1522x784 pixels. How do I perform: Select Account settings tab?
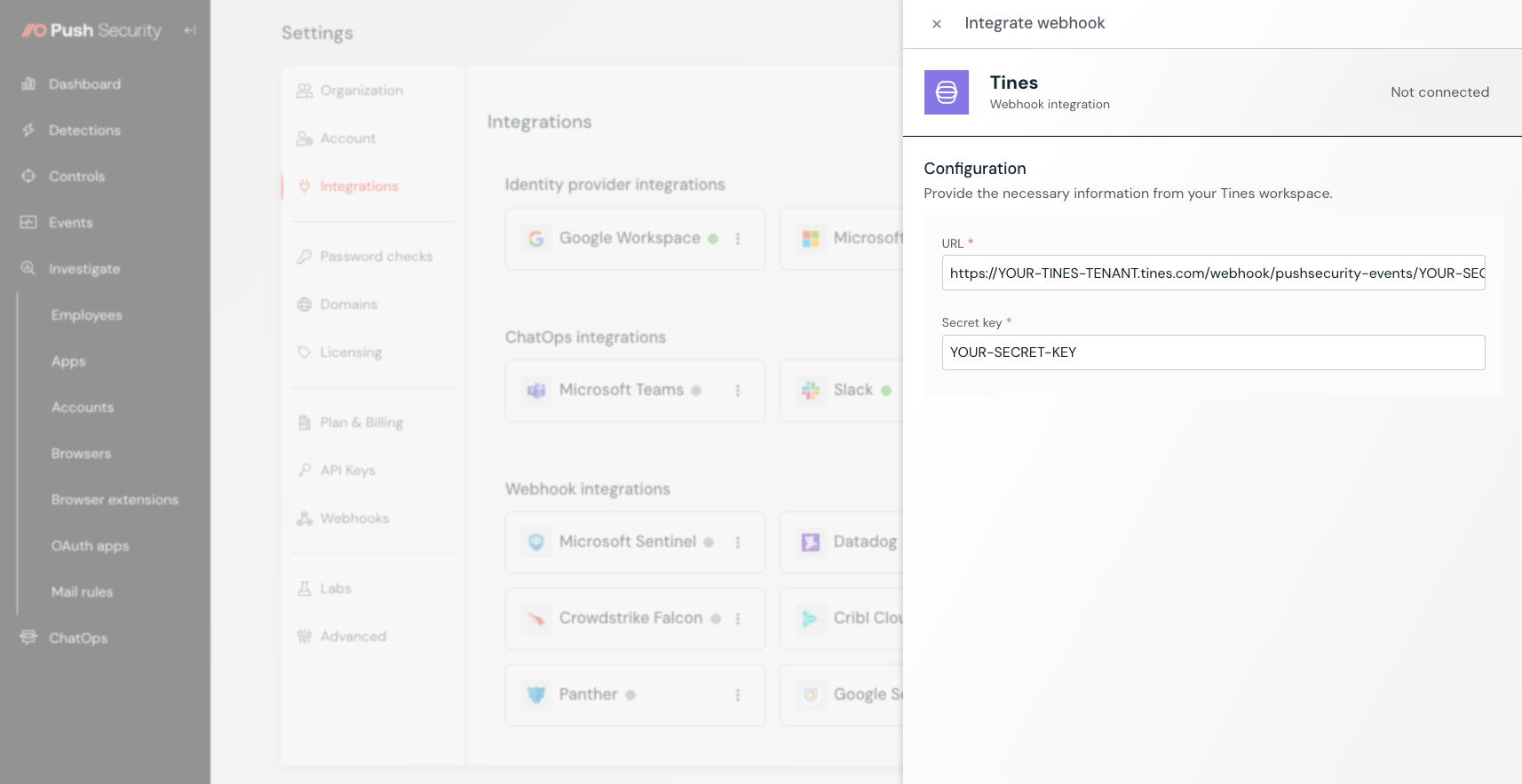click(347, 139)
